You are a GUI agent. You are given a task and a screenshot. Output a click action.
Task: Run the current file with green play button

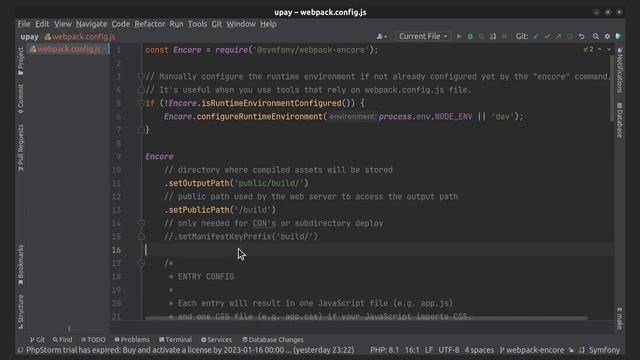click(x=459, y=36)
